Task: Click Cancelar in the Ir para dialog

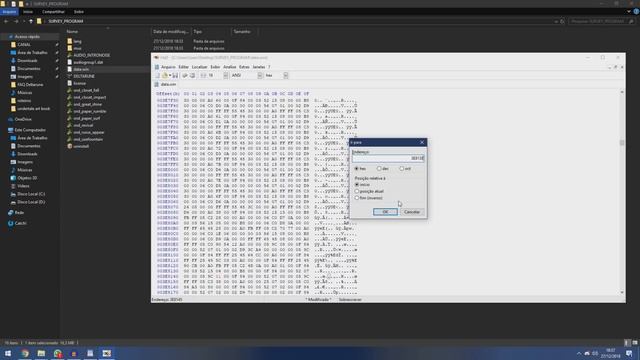Action: (x=412, y=212)
